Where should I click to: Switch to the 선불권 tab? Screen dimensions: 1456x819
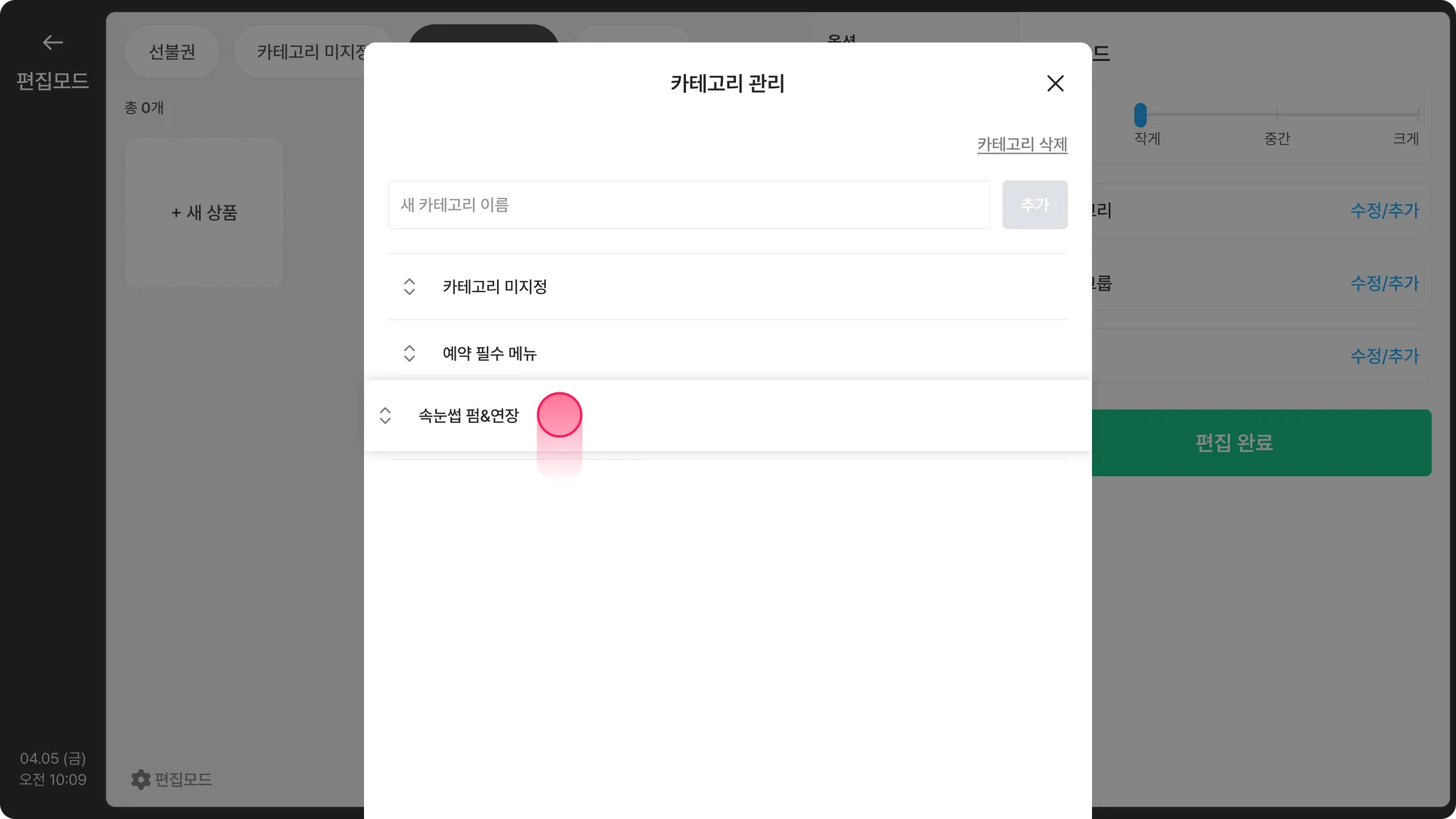pos(172,51)
